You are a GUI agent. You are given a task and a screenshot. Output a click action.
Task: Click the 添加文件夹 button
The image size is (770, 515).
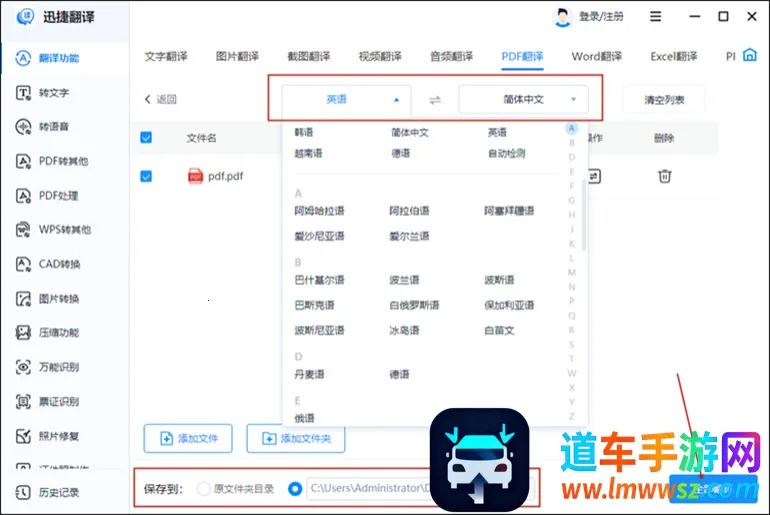pos(296,438)
